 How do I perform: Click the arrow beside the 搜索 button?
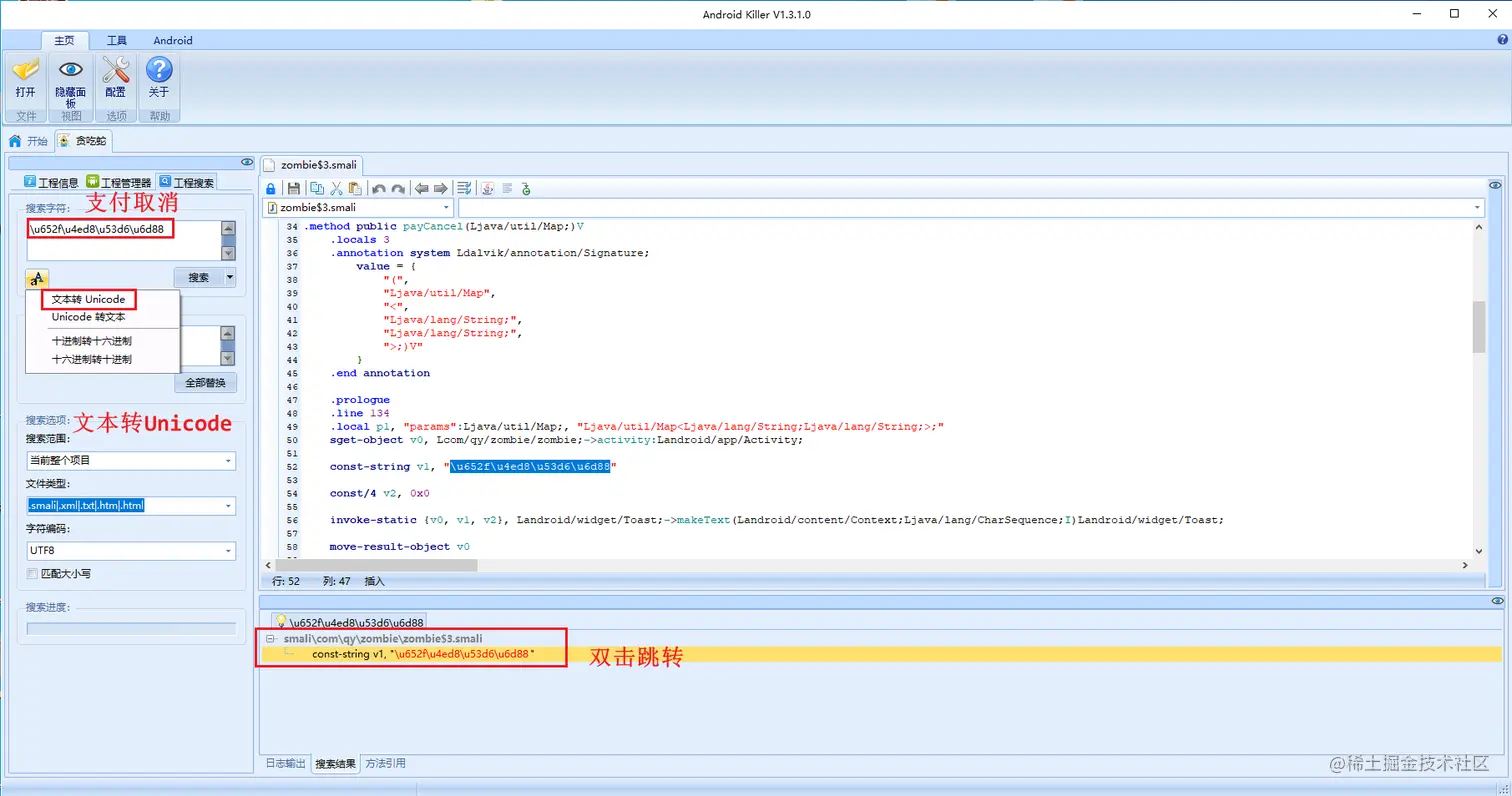230,278
